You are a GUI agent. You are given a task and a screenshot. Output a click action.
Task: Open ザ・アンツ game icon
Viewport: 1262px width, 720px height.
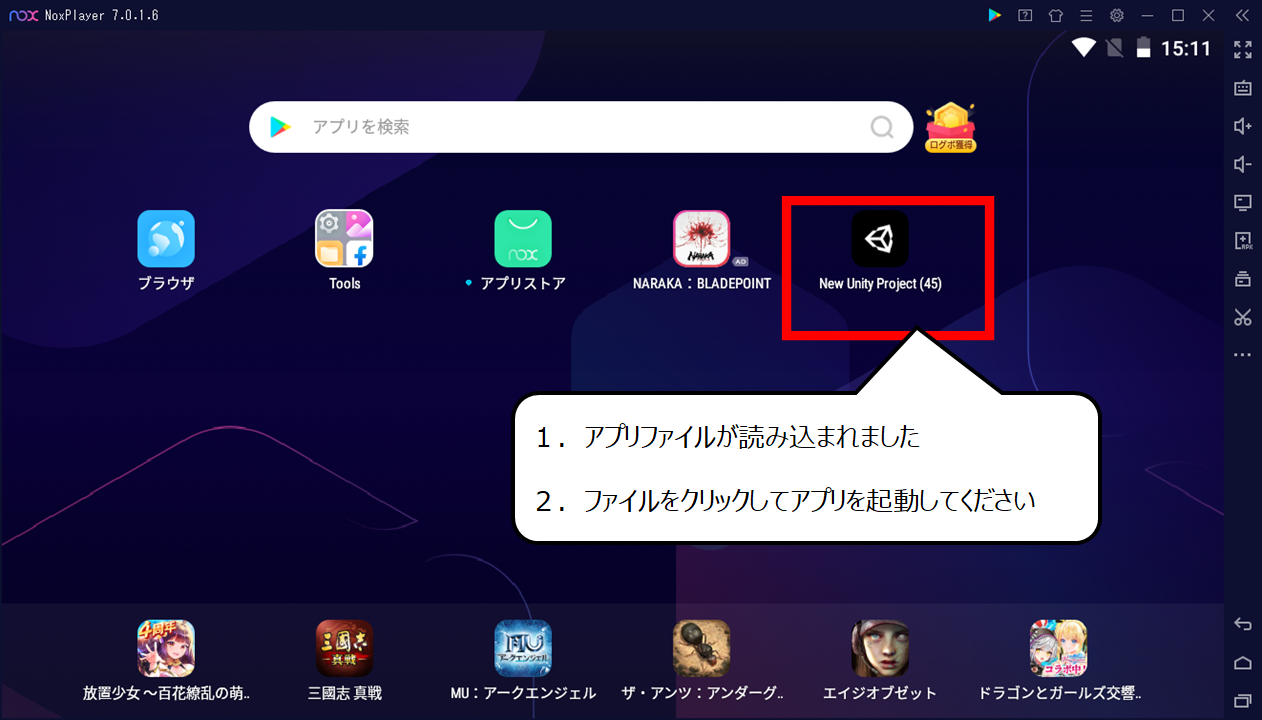click(701, 648)
